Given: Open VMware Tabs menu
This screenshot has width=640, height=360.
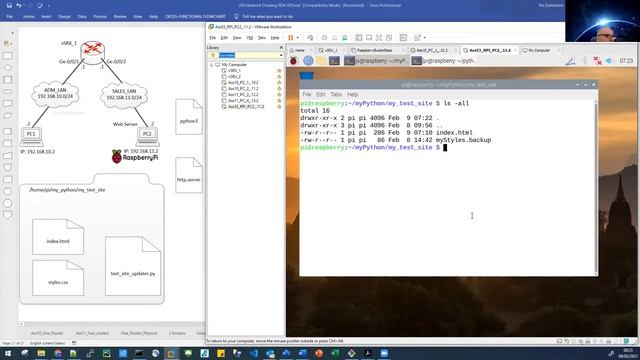Looking at the screenshot, I should (x=262, y=38).
